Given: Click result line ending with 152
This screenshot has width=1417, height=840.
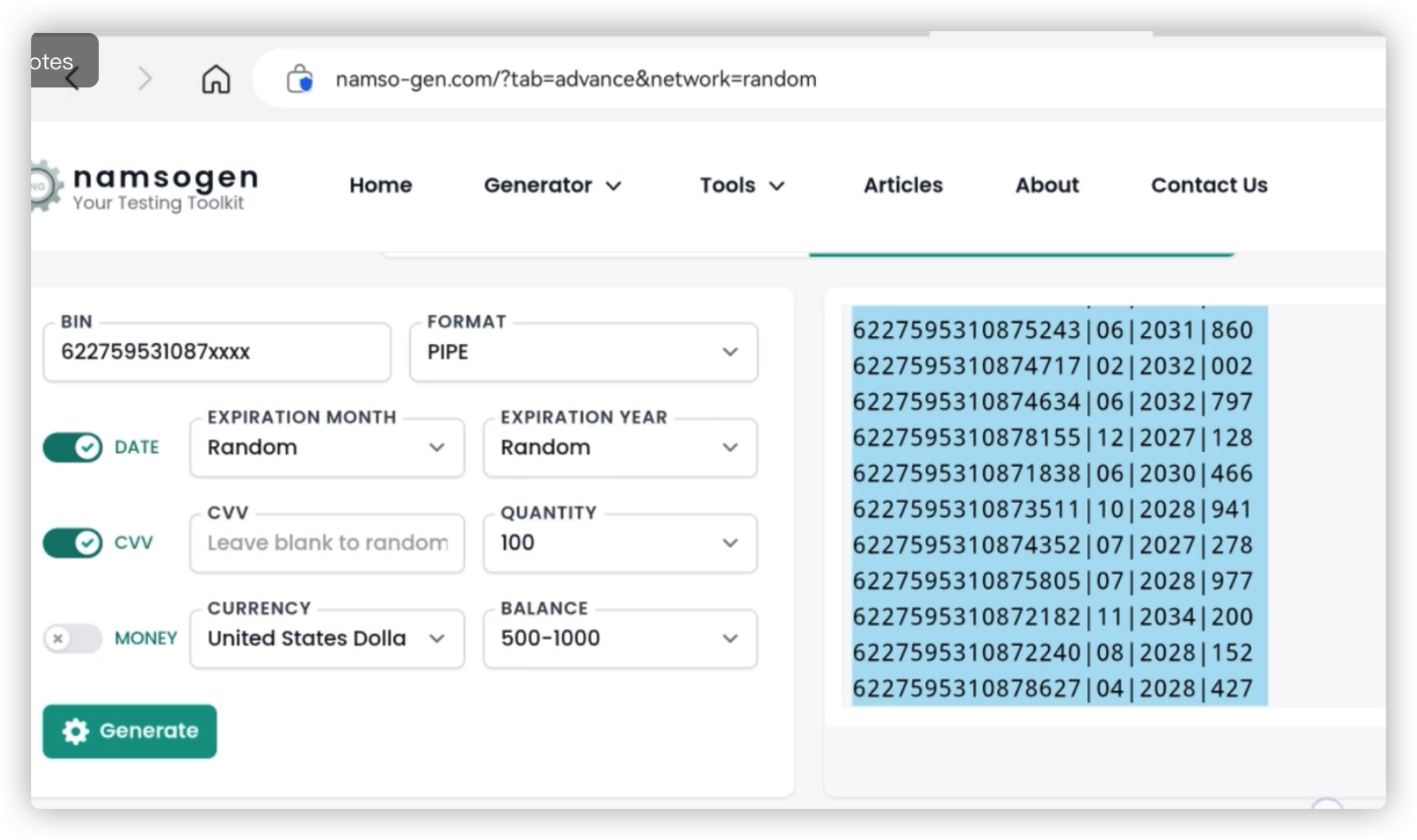Looking at the screenshot, I should (1052, 652).
